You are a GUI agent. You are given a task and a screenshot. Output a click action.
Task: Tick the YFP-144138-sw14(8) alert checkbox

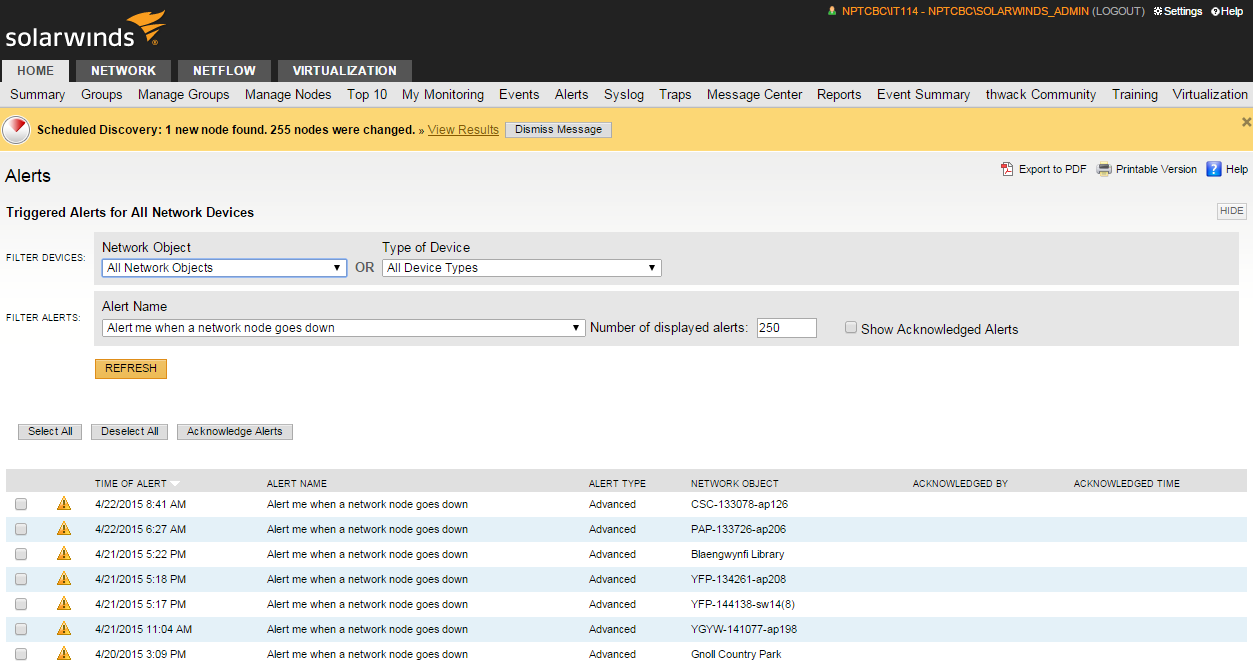[21, 604]
